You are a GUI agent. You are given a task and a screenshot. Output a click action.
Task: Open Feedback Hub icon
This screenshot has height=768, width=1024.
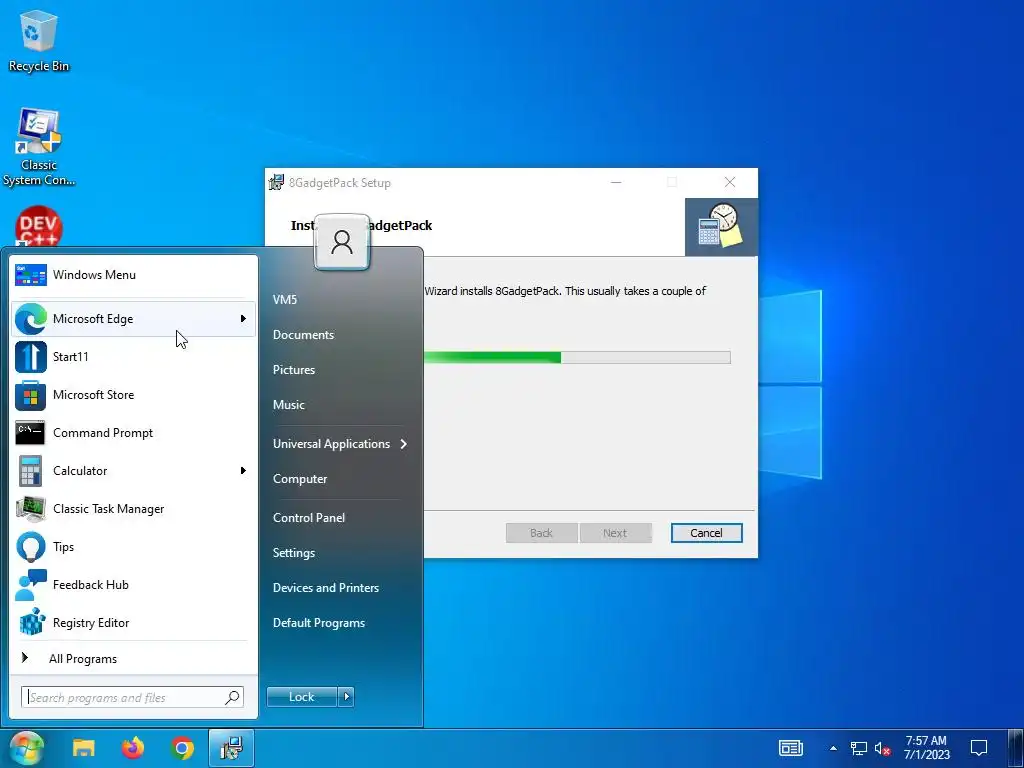click(31, 584)
